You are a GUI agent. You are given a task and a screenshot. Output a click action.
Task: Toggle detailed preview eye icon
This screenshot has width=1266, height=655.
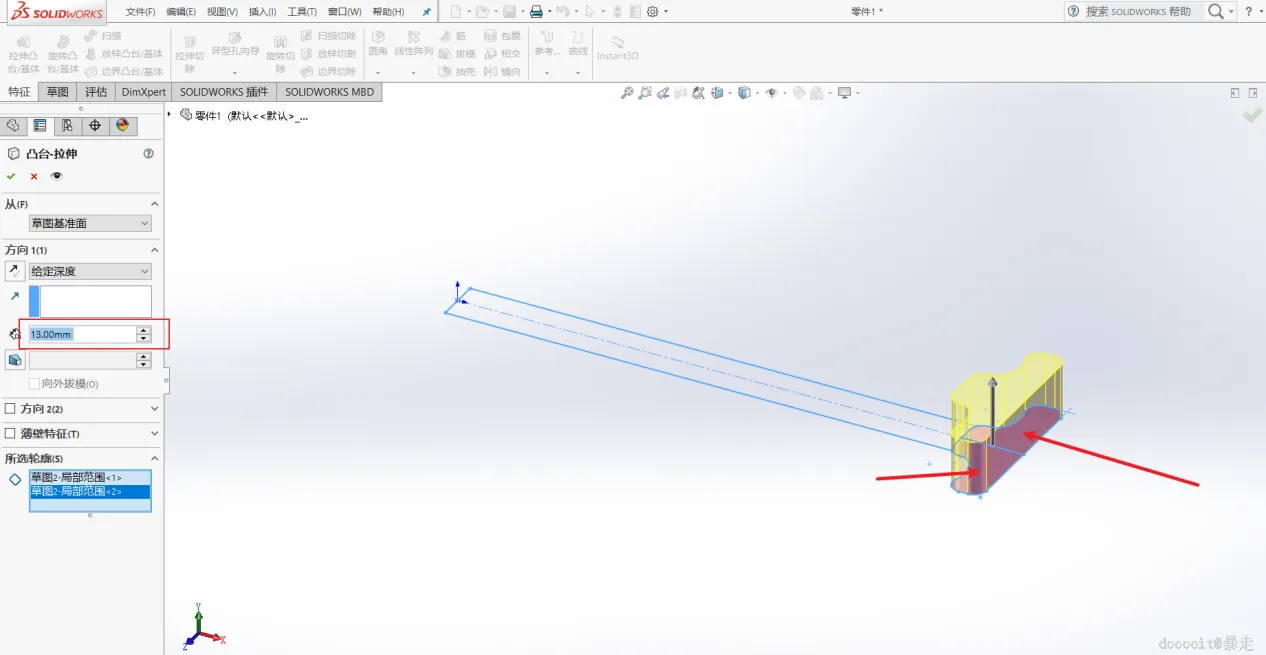tap(56, 176)
